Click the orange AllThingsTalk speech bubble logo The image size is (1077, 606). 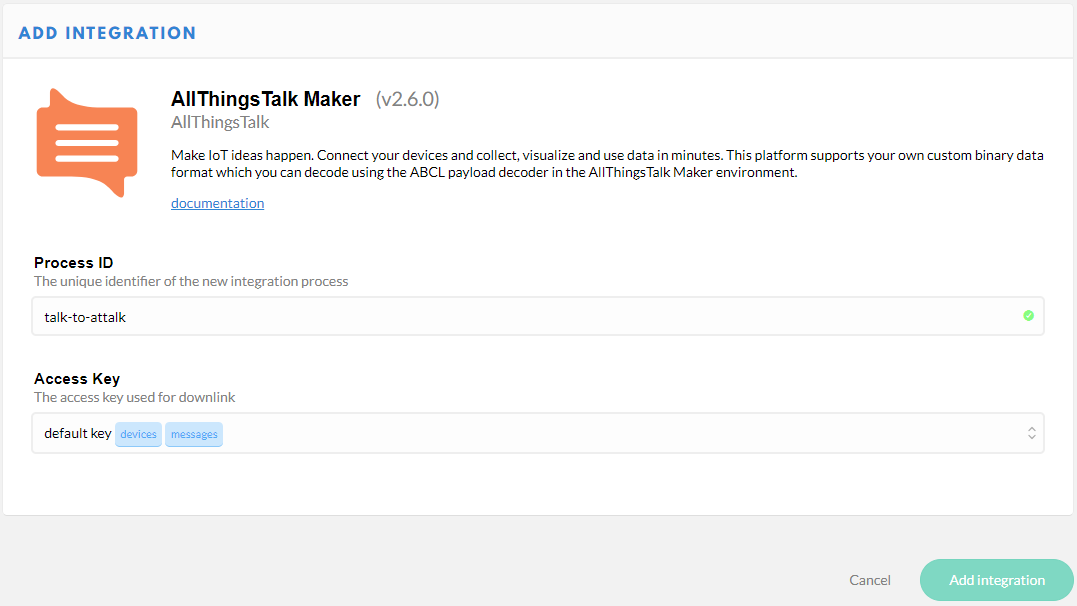[86, 143]
